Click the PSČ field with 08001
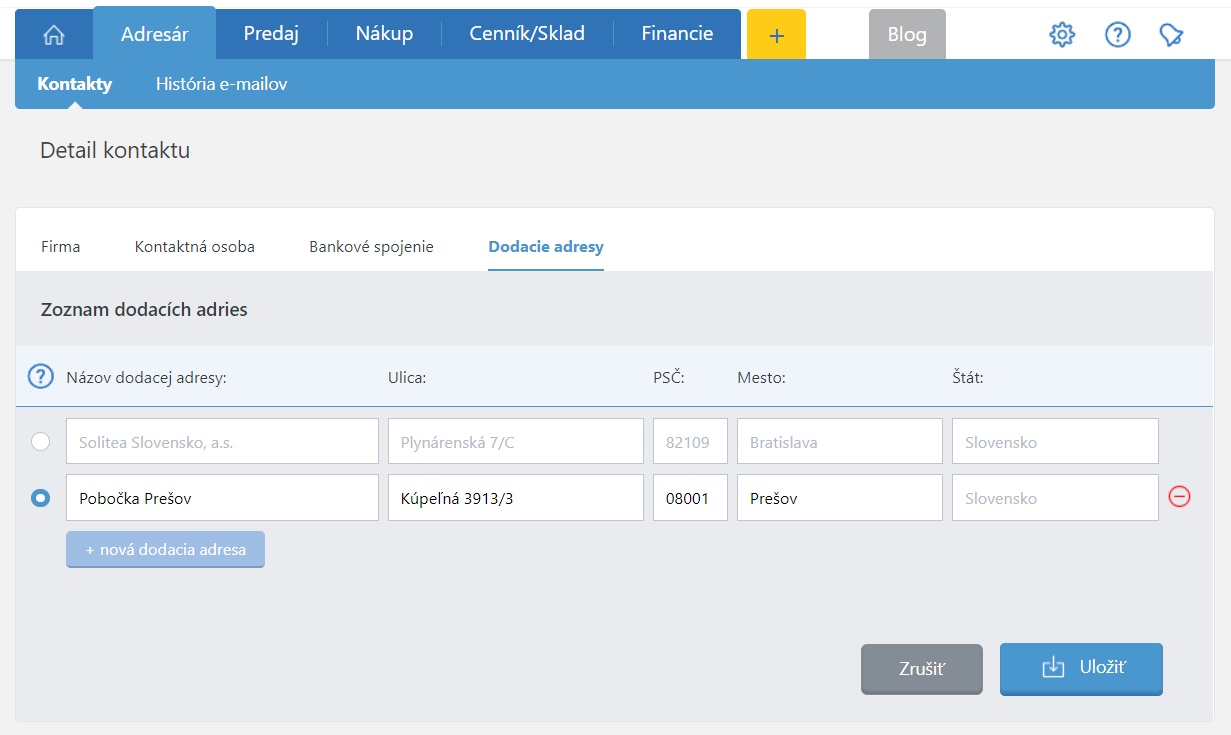The height and width of the screenshot is (735, 1231). pos(690,497)
